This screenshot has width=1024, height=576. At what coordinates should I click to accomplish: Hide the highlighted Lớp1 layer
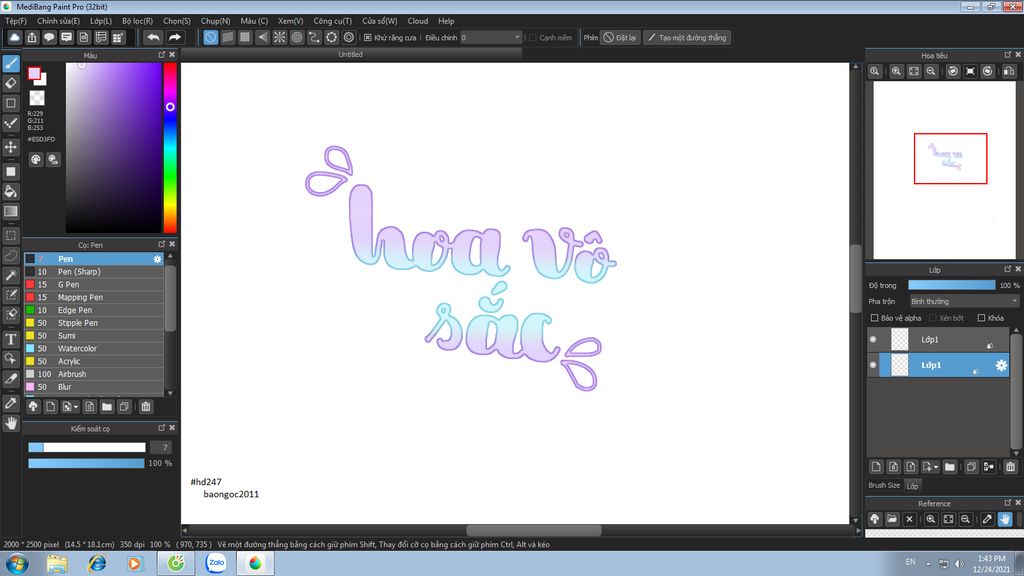[x=873, y=365]
